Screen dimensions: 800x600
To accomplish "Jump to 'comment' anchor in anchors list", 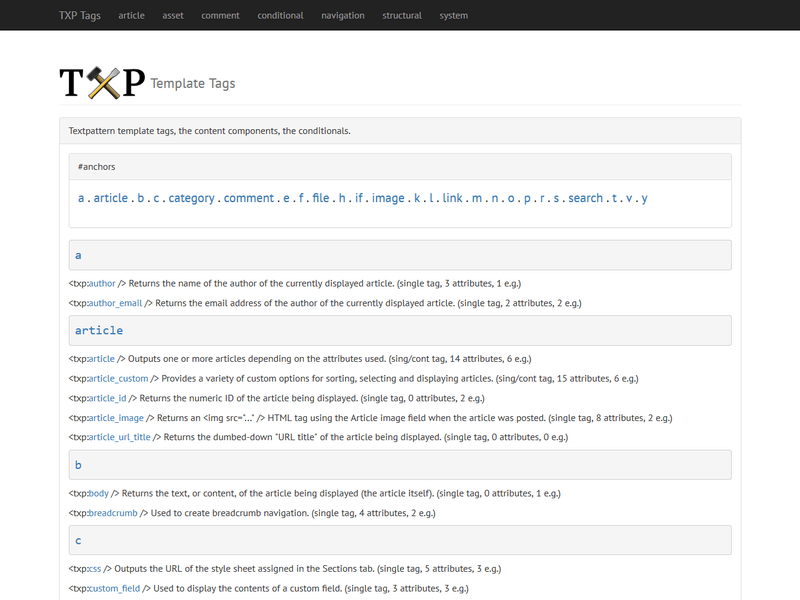I will pyautogui.click(x=249, y=198).
